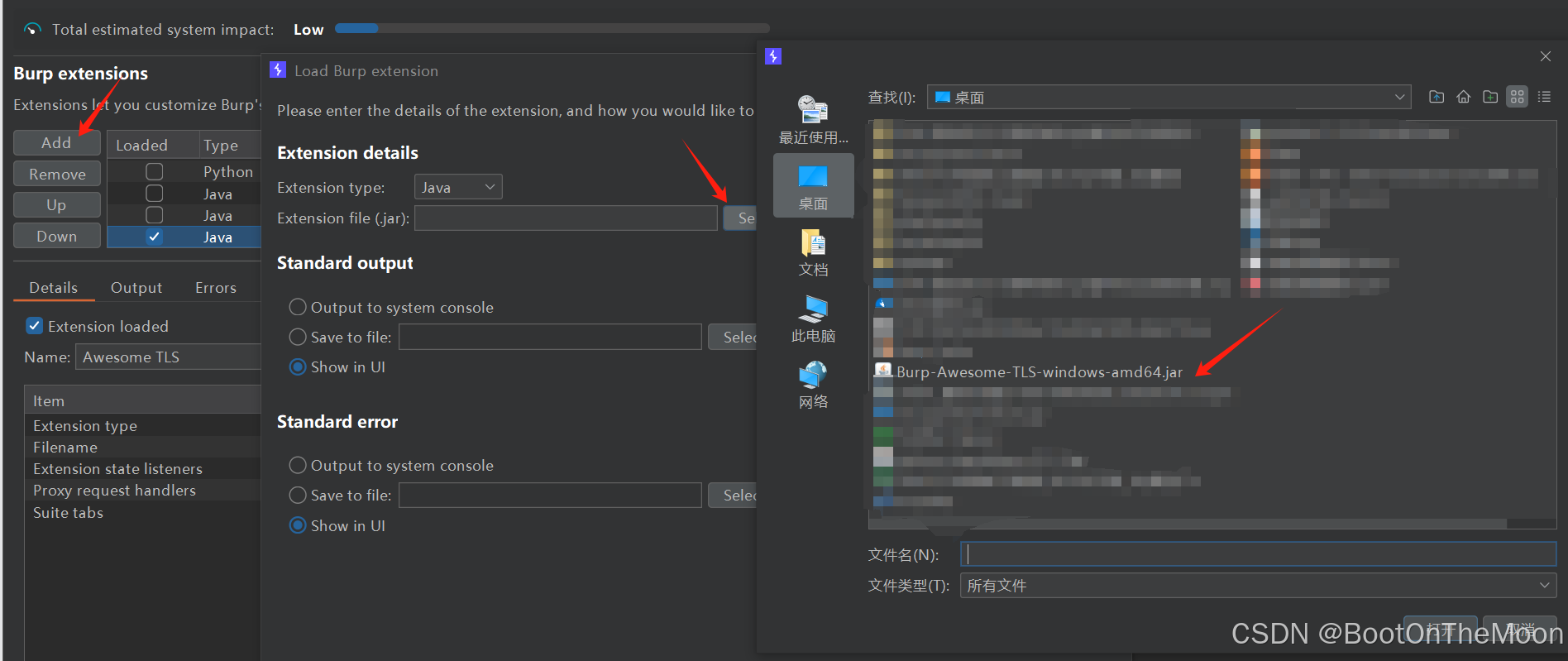1568x661 pixels.
Task: Select the 'Suite tabs' item row
Action: (142, 512)
